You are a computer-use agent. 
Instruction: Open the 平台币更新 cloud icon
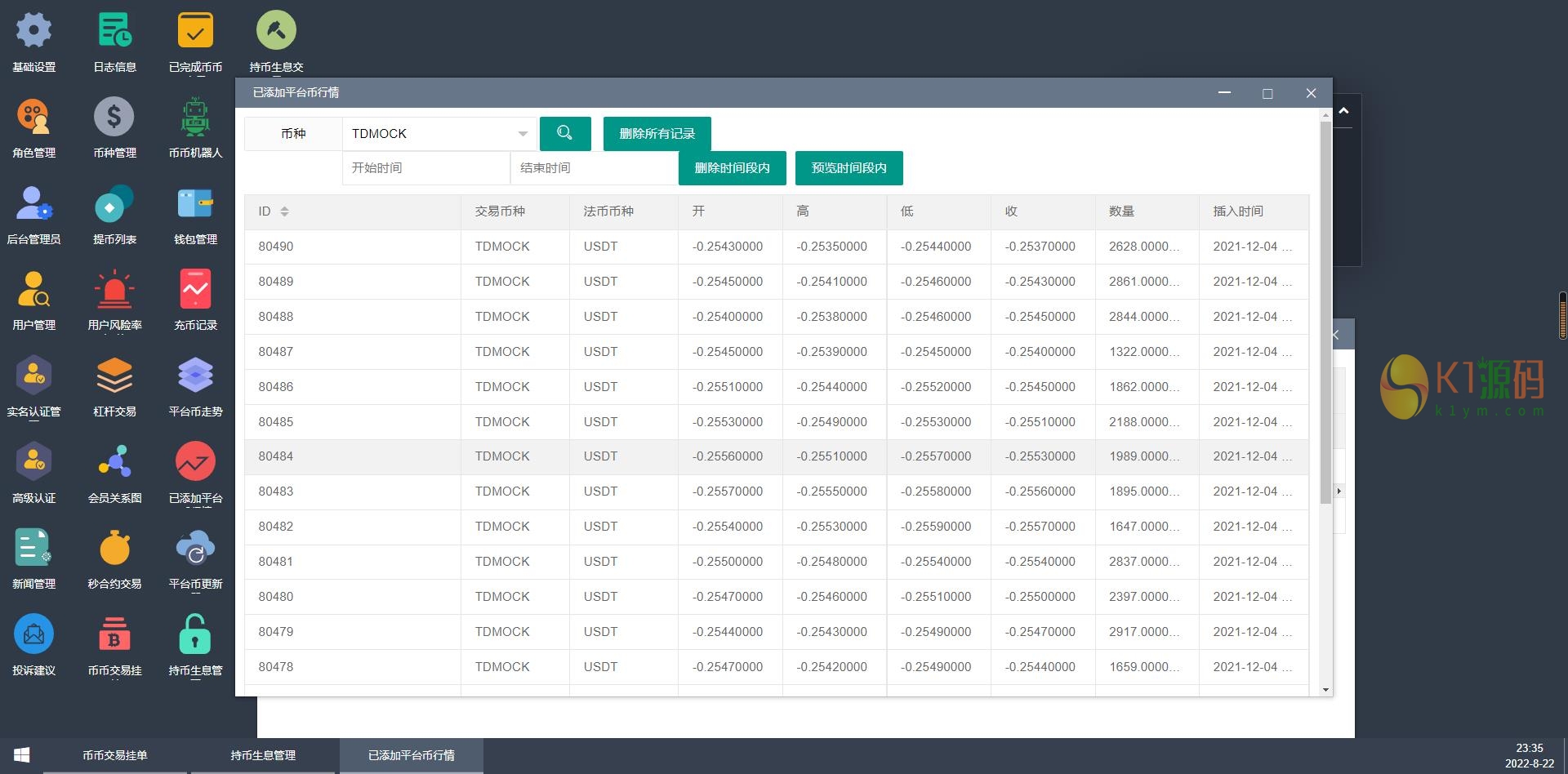point(195,549)
